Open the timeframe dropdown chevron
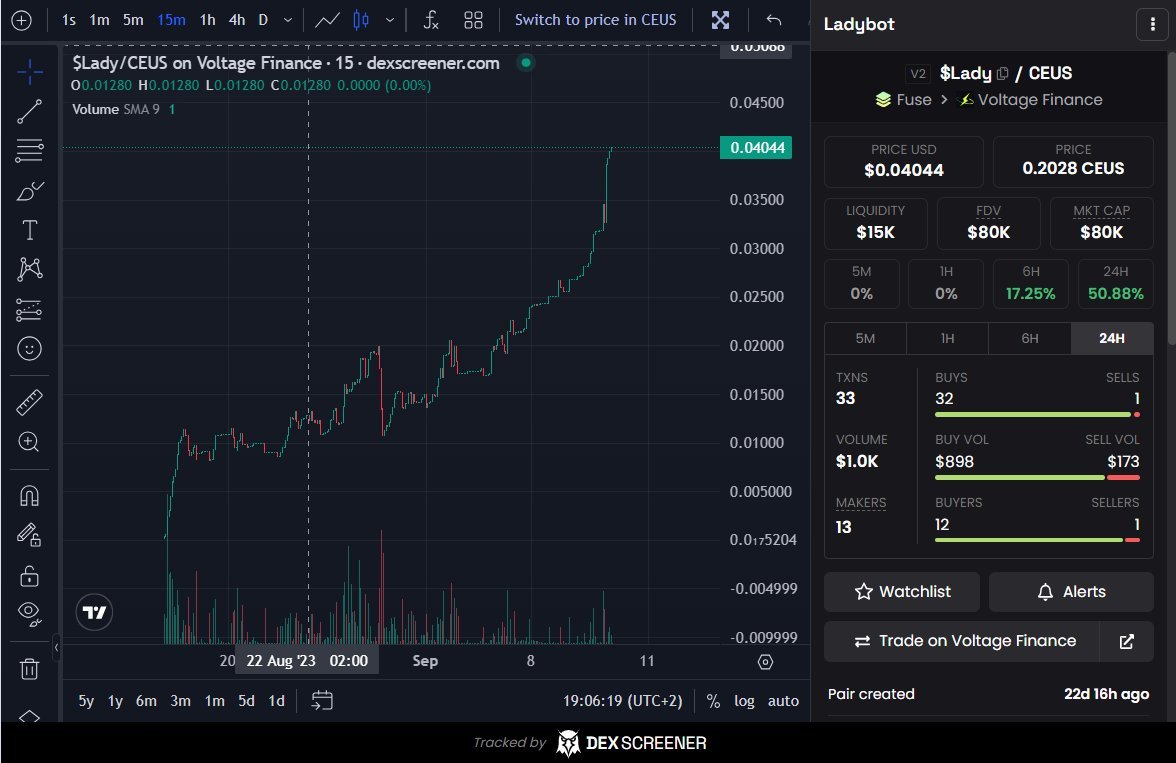1176x763 pixels. tap(287, 19)
